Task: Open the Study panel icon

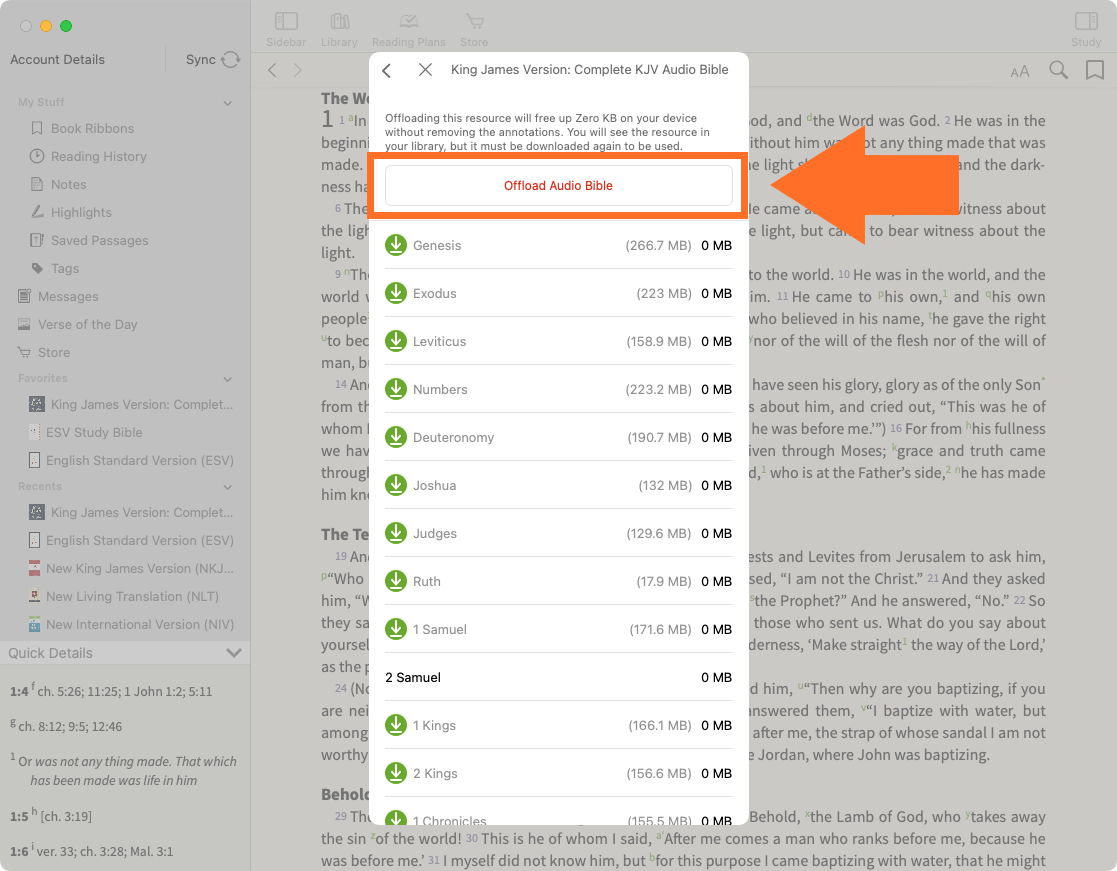Action: coord(1086,22)
